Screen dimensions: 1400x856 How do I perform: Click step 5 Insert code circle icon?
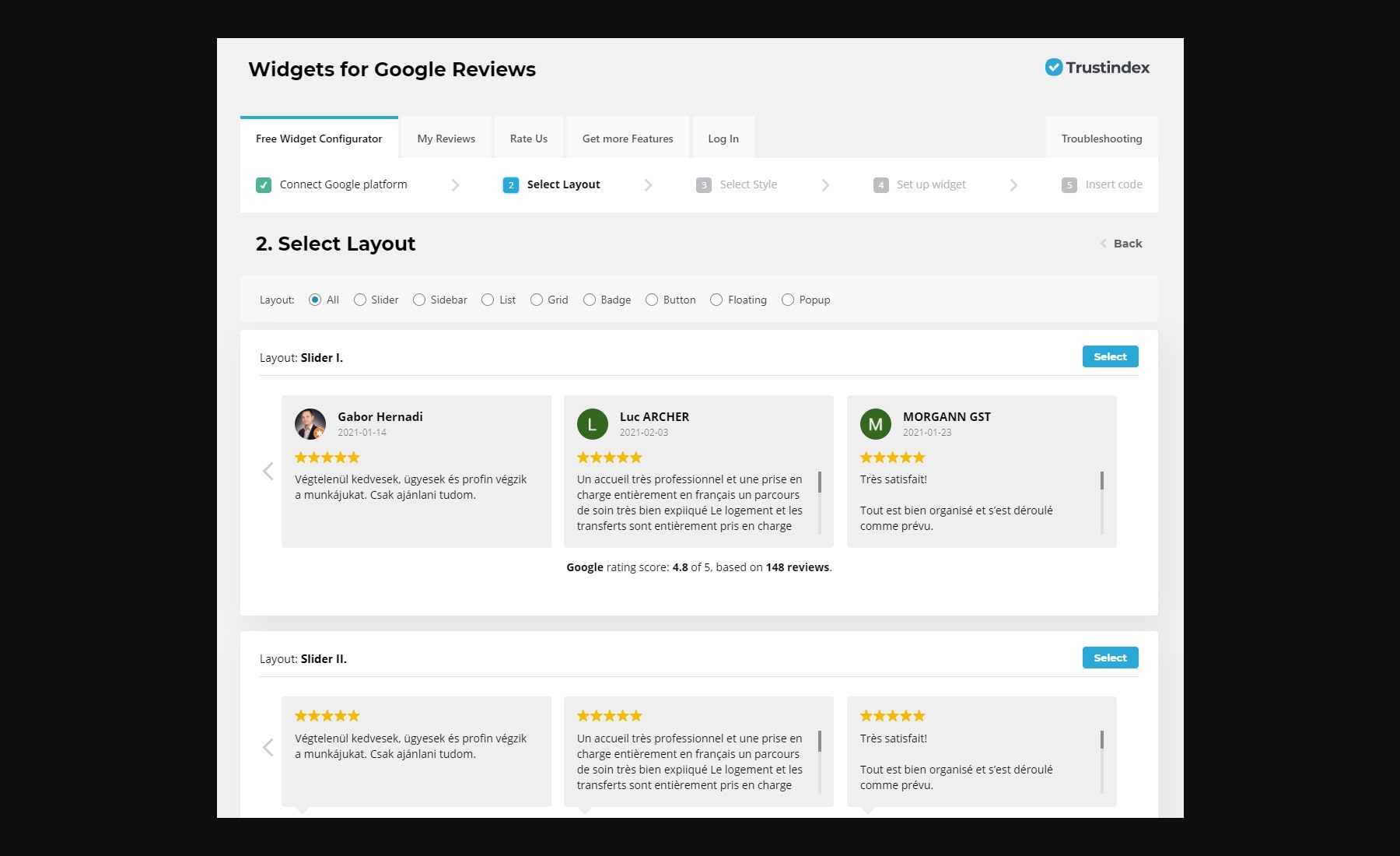1068,184
